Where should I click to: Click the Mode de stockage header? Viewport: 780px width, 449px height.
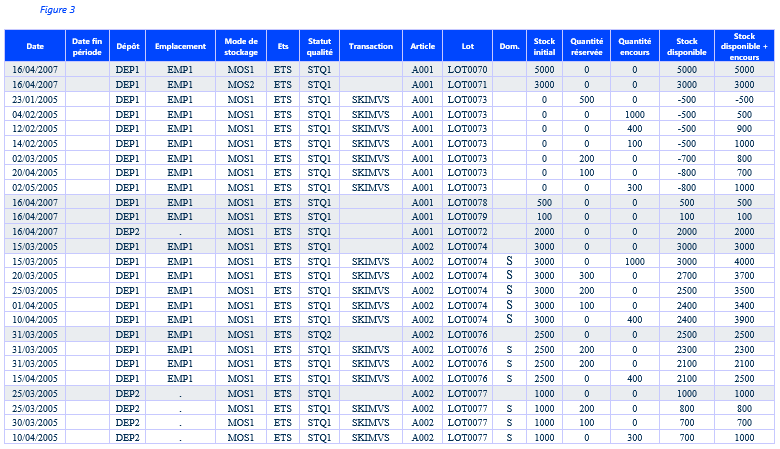(x=241, y=46)
